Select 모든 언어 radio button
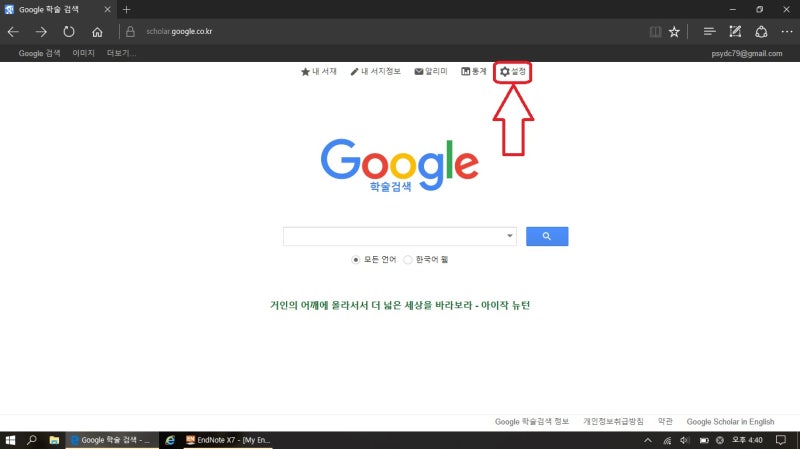The image size is (800, 449). tap(356, 260)
